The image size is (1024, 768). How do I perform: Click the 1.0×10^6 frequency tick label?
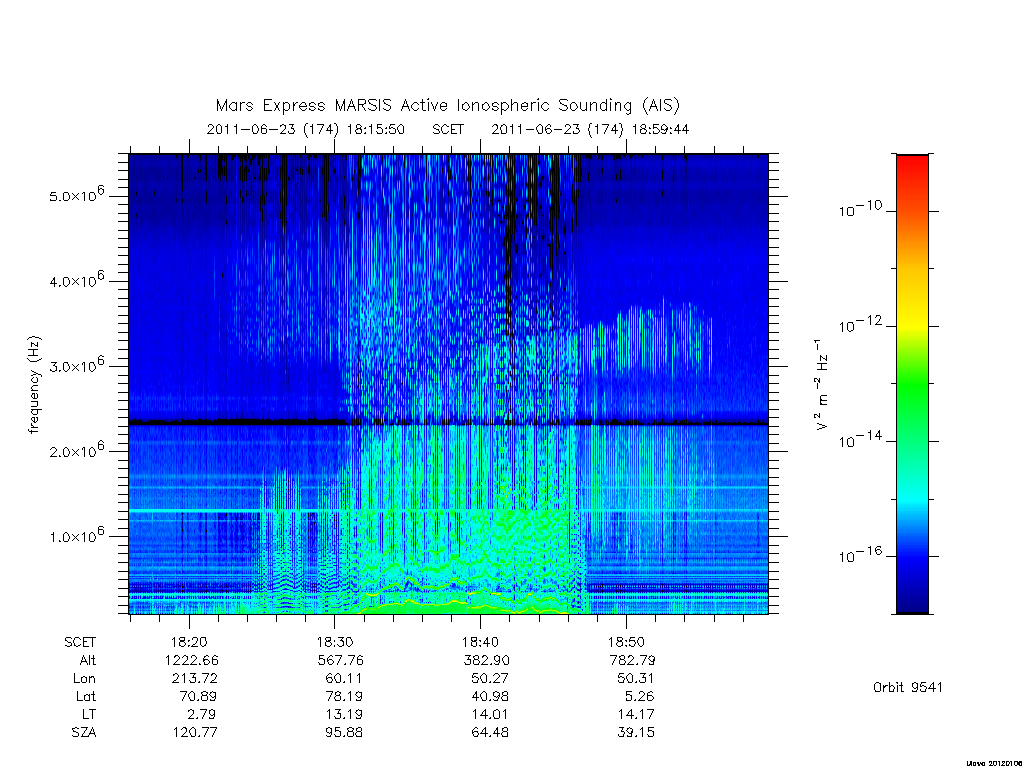pyautogui.click(x=76, y=535)
